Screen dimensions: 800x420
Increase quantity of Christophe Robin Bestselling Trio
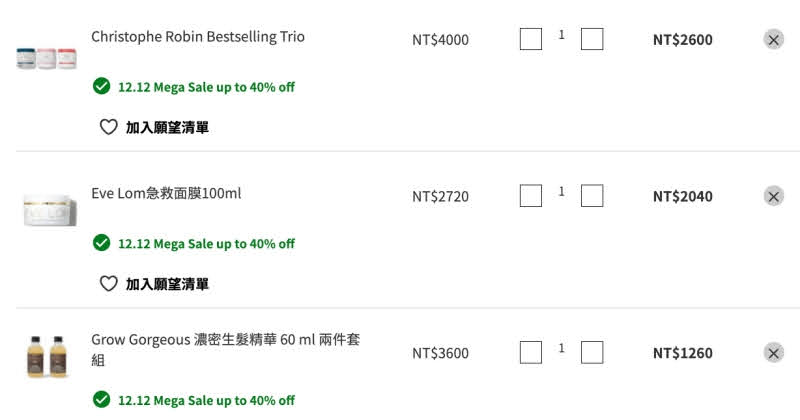pos(592,39)
